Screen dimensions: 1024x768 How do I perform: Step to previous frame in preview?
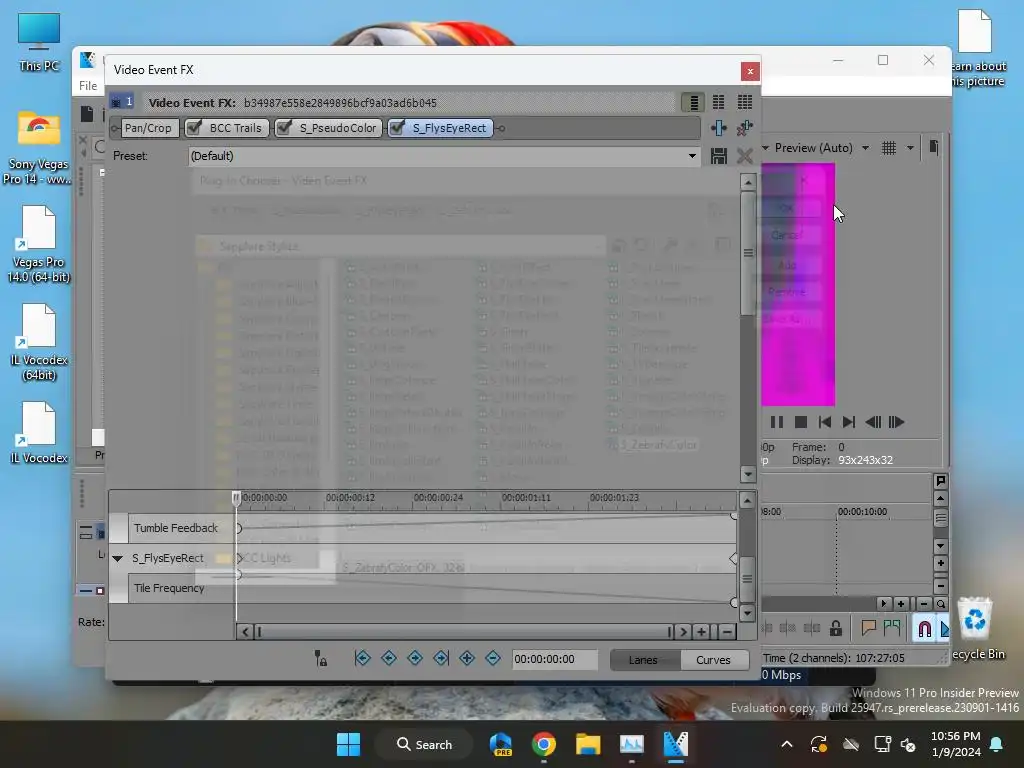click(872, 423)
